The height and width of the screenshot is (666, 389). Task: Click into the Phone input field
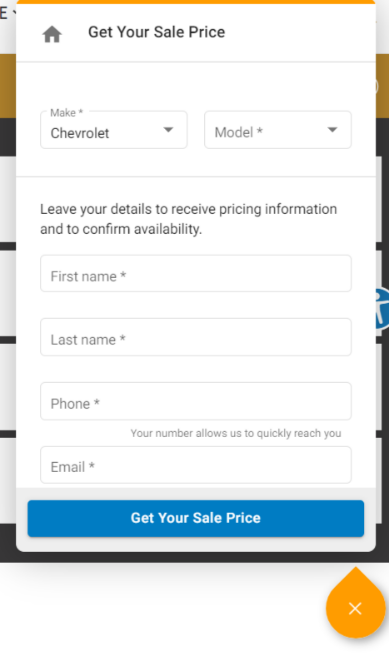pos(196,401)
